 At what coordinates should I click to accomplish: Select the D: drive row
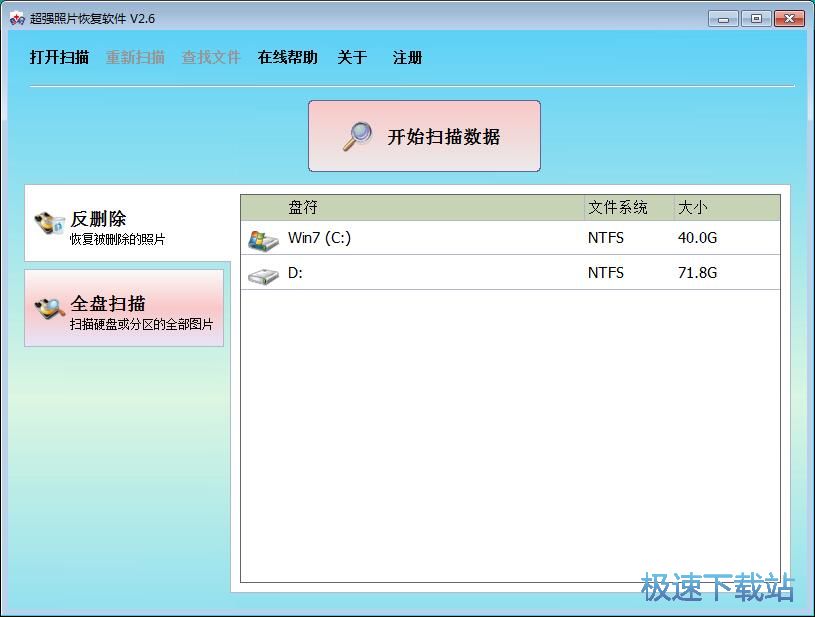click(x=510, y=273)
